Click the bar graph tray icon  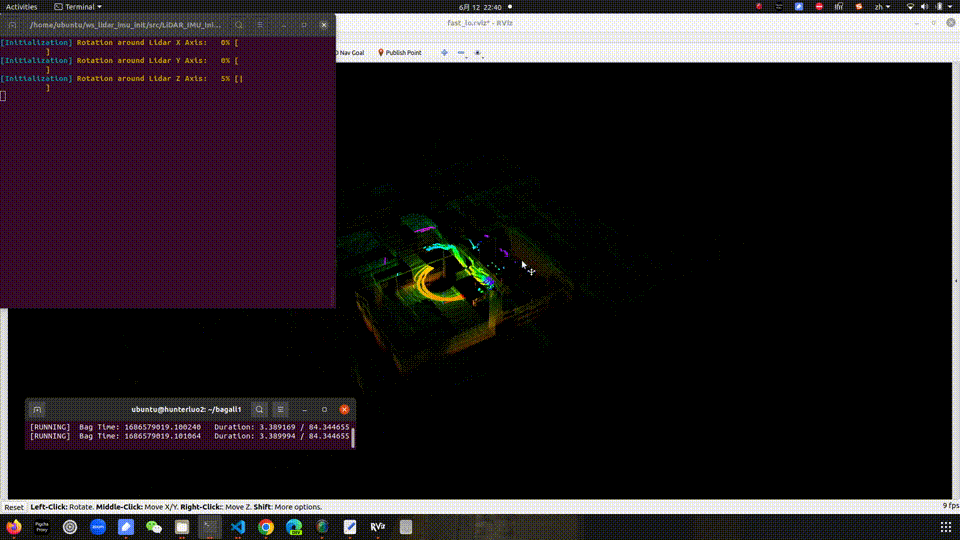pyautogui.click(x=839, y=7)
